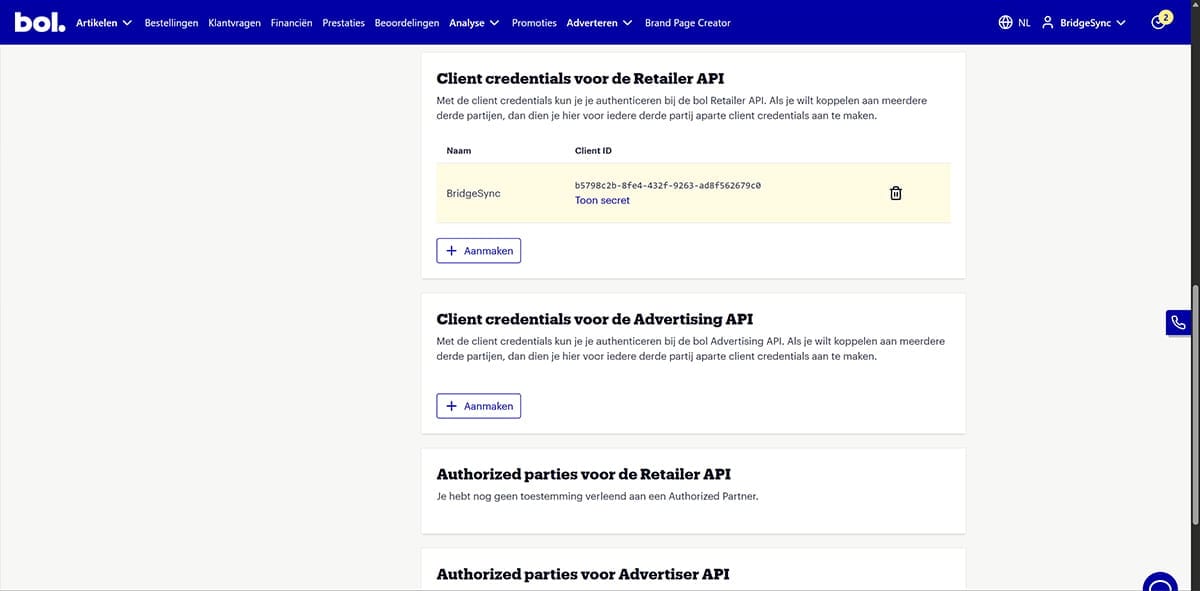Viewport: 1200px width, 591px height.
Task: Open the BridgeSync account dropdown
Action: (1089, 20)
